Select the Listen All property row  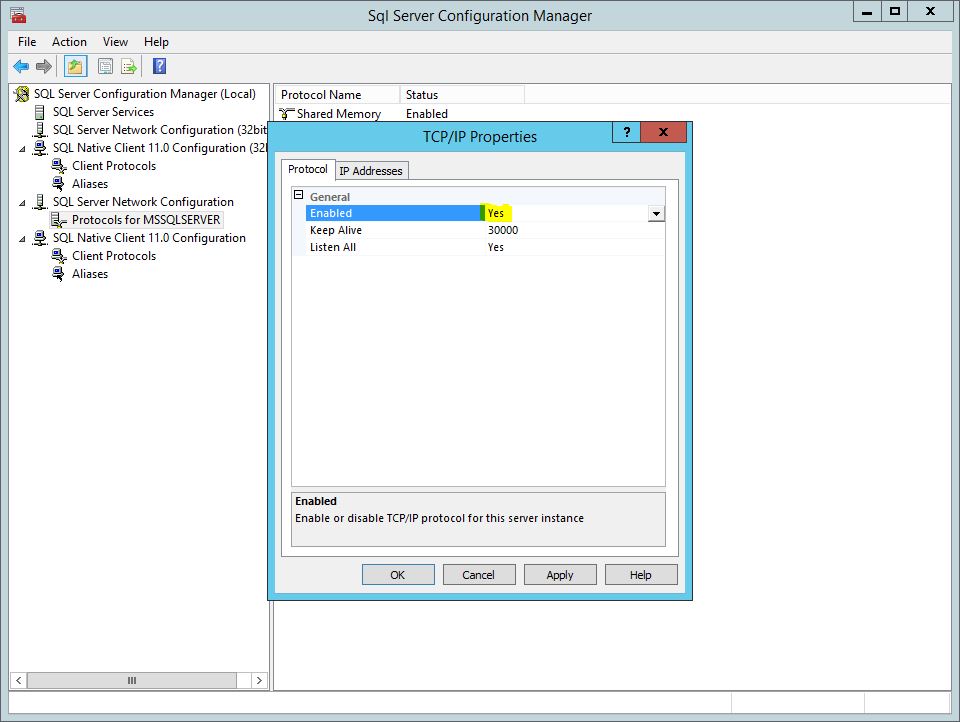485,247
